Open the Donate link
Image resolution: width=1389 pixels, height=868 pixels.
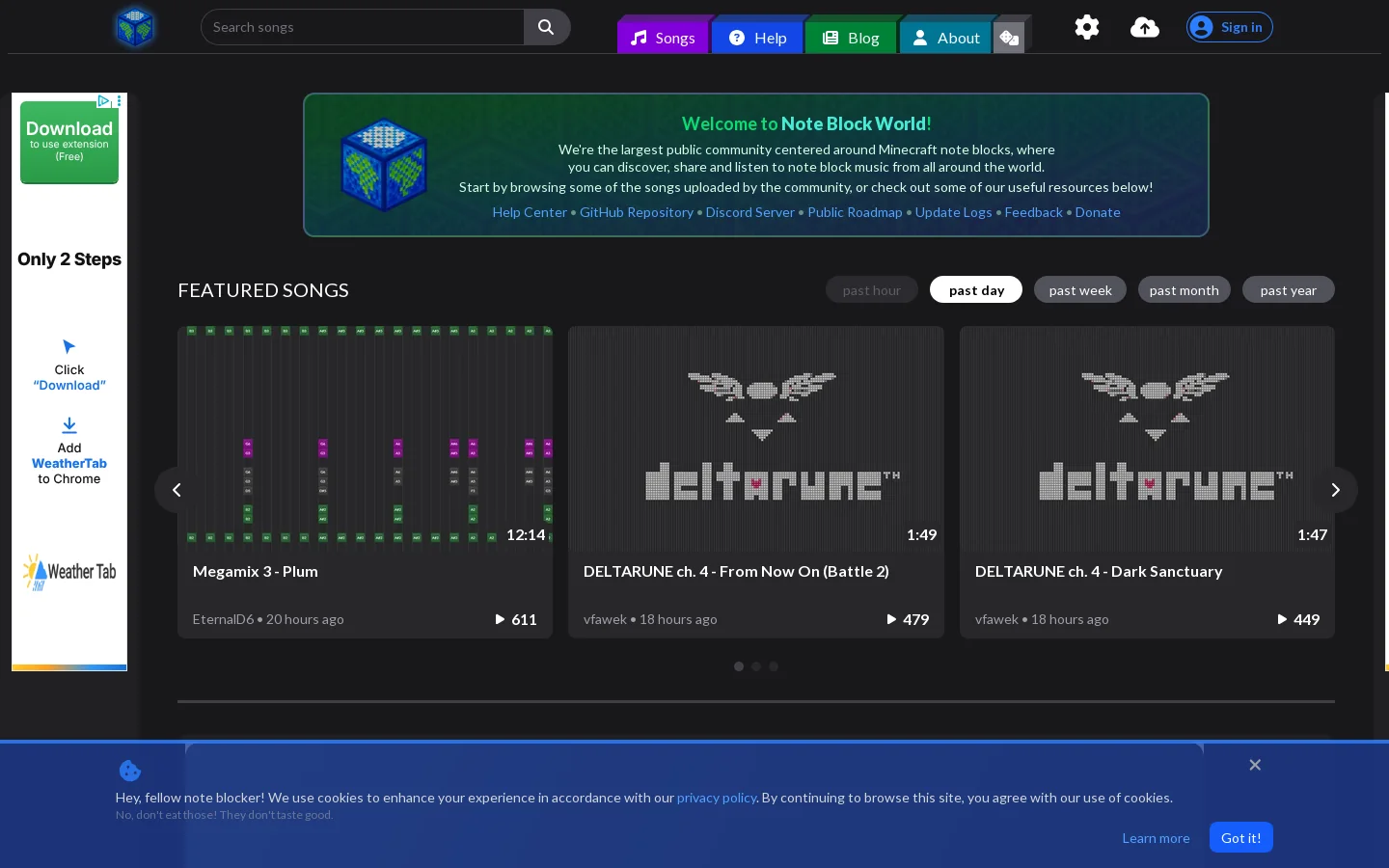point(1098,212)
